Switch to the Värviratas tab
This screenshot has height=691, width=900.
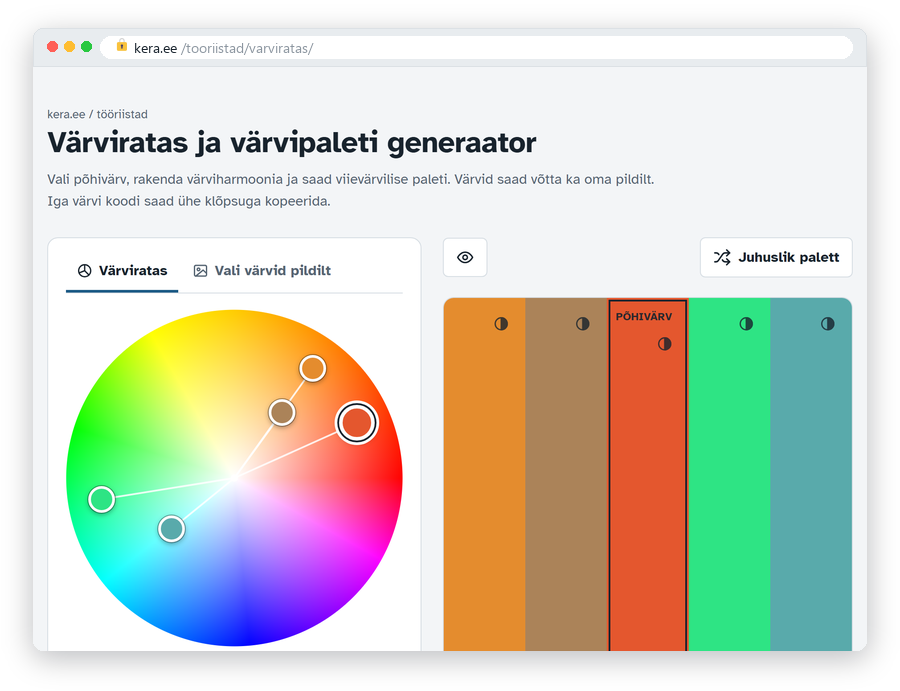(x=122, y=271)
